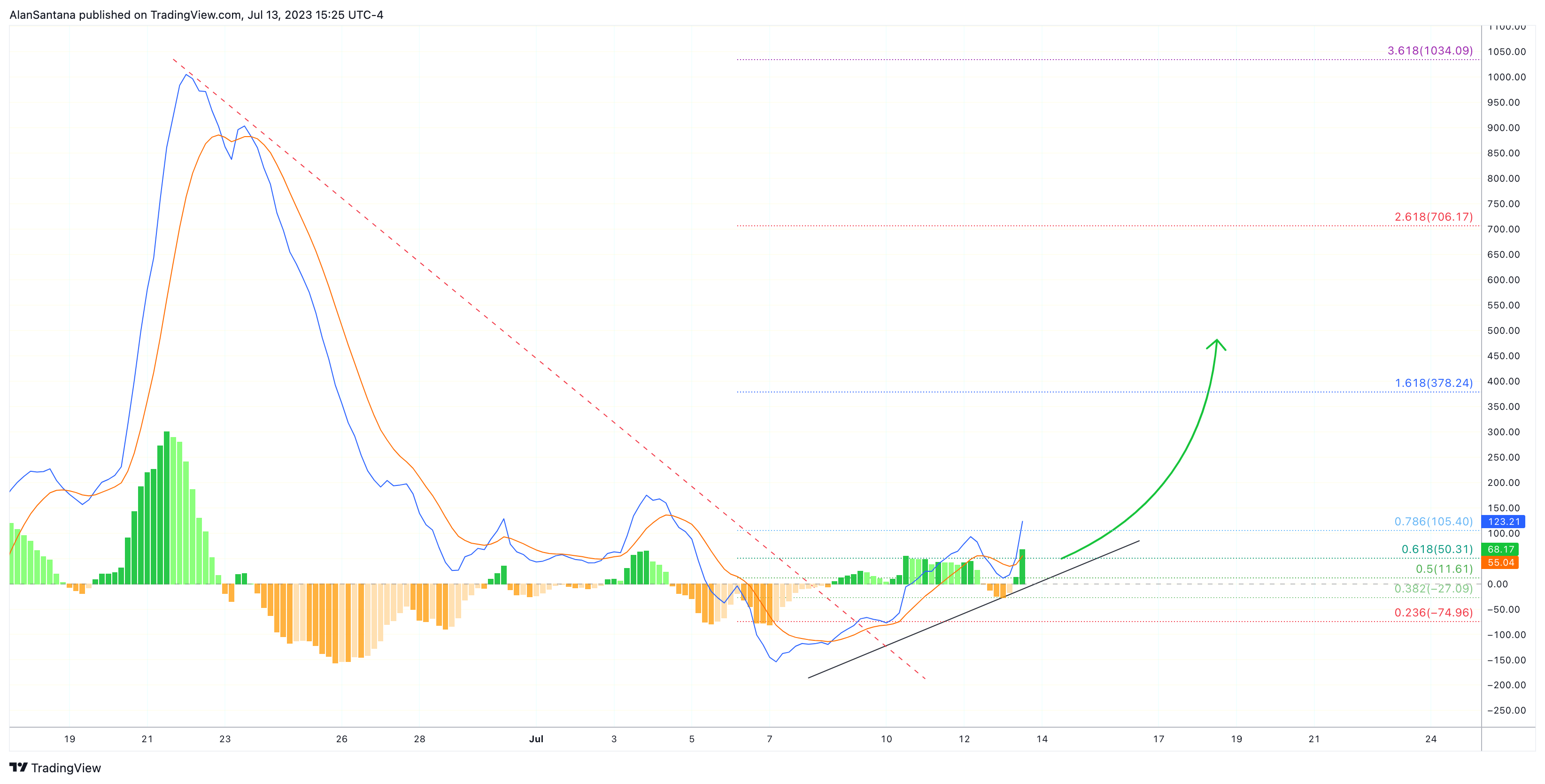Click the 'Jul' date axis label

click(536, 739)
